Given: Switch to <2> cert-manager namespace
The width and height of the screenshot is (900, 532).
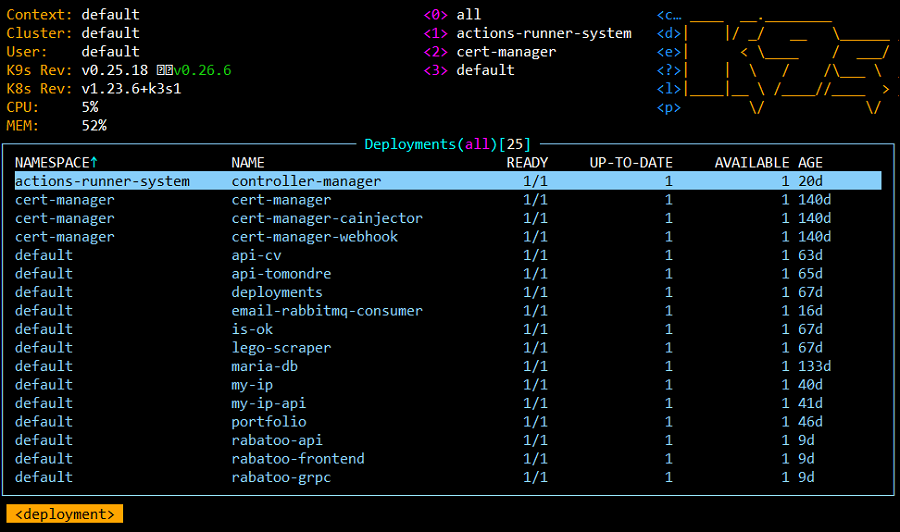Looking at the screenshot, I should [490, 52].
